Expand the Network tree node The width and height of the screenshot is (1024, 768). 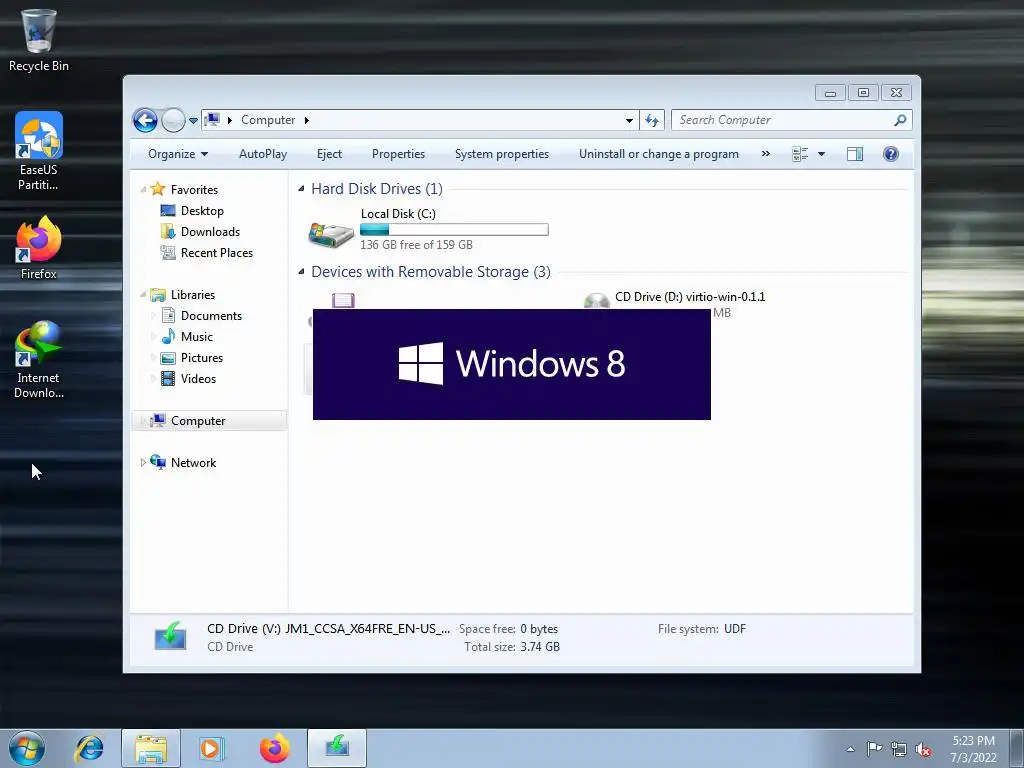tap(143, 463)
